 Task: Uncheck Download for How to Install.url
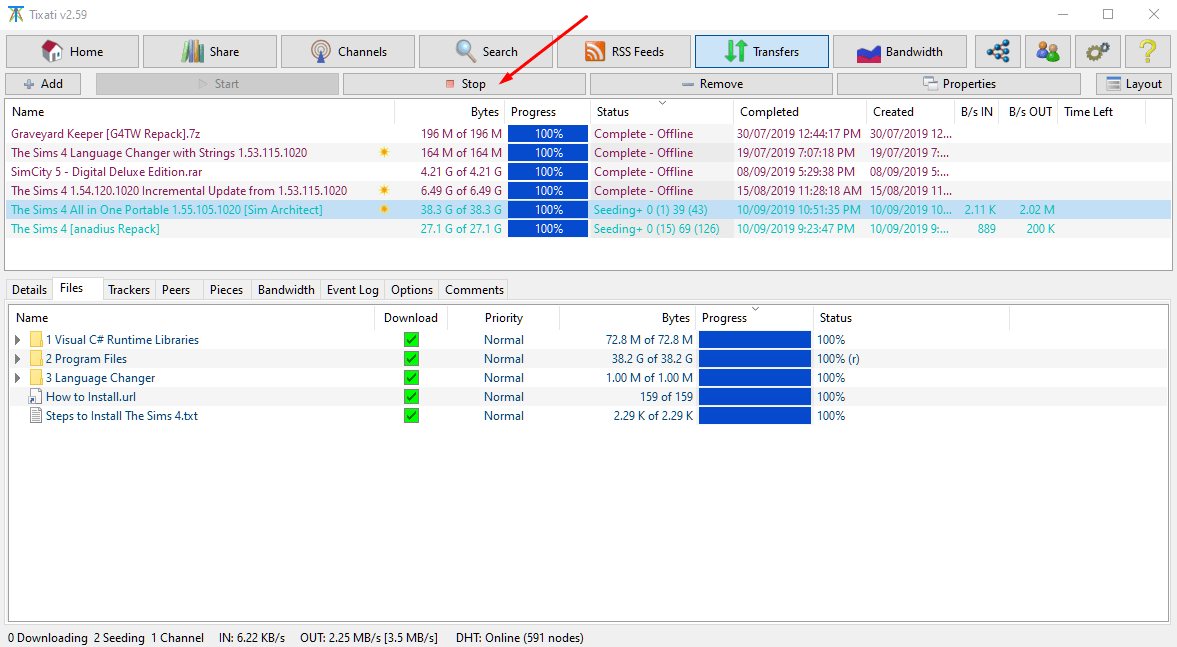click(x=411, y=396)
